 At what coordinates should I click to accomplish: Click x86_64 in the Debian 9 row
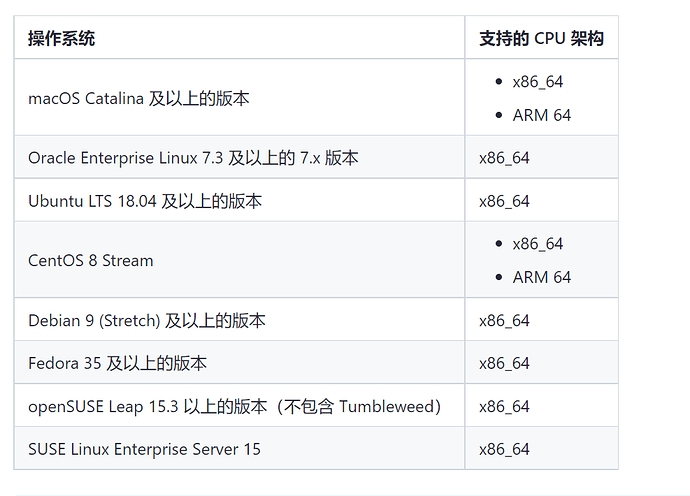click(504, 320)
